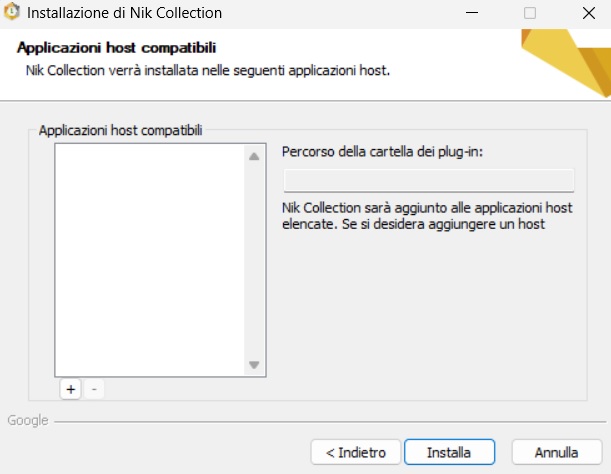Cancel setup with the Annulla button
This screenshot has width=611, height=474.
[x=557, y=452]
